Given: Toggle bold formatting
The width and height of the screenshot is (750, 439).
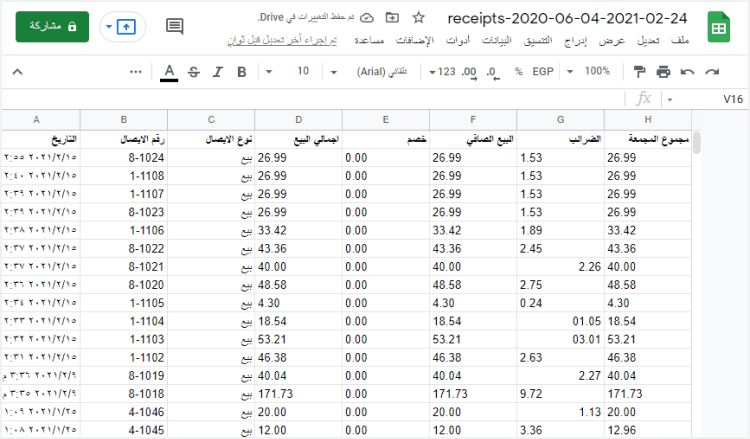Looking at the screenshot, I should point(242,72).
